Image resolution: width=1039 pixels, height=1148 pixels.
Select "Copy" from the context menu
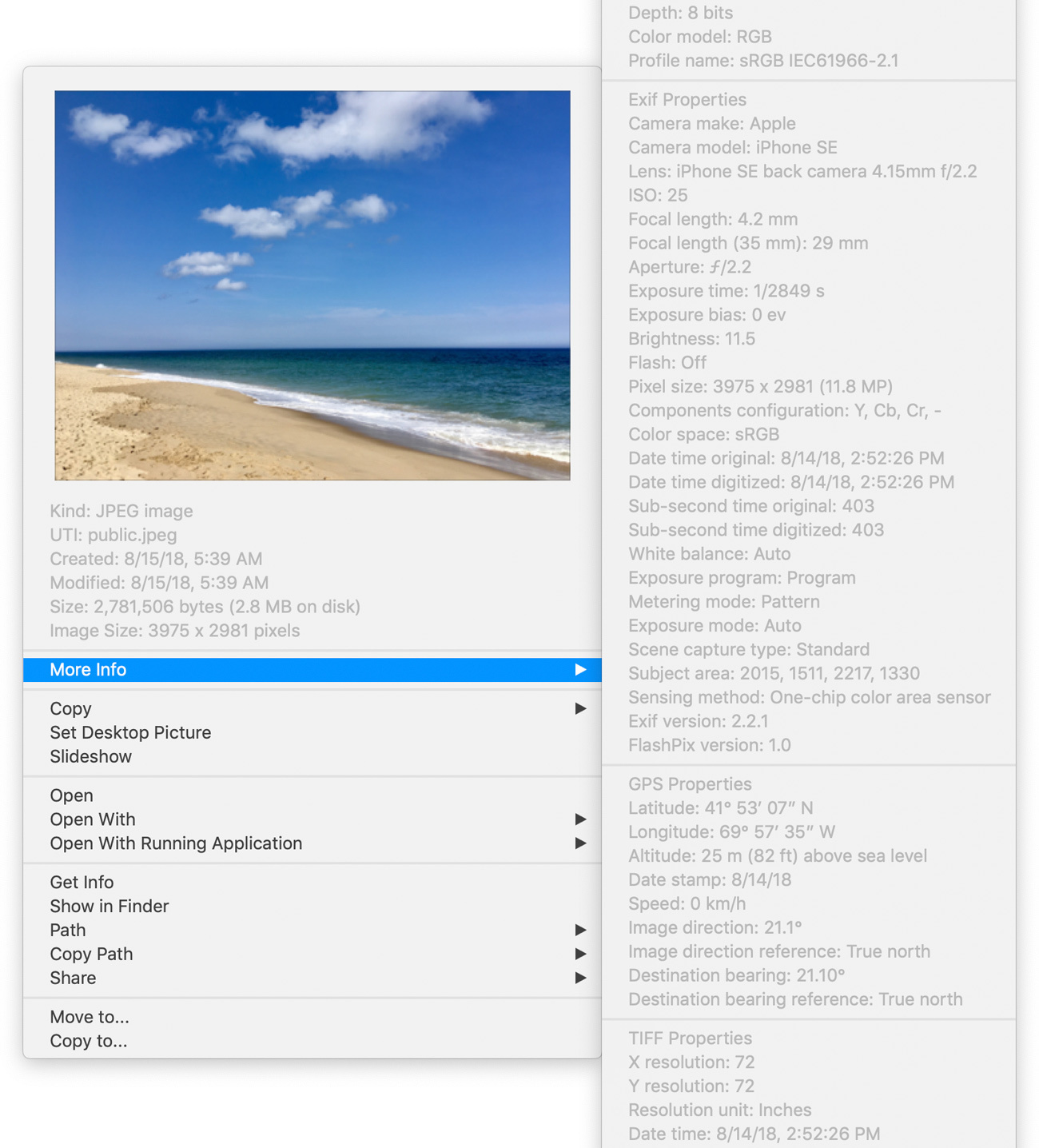[70, 708]
